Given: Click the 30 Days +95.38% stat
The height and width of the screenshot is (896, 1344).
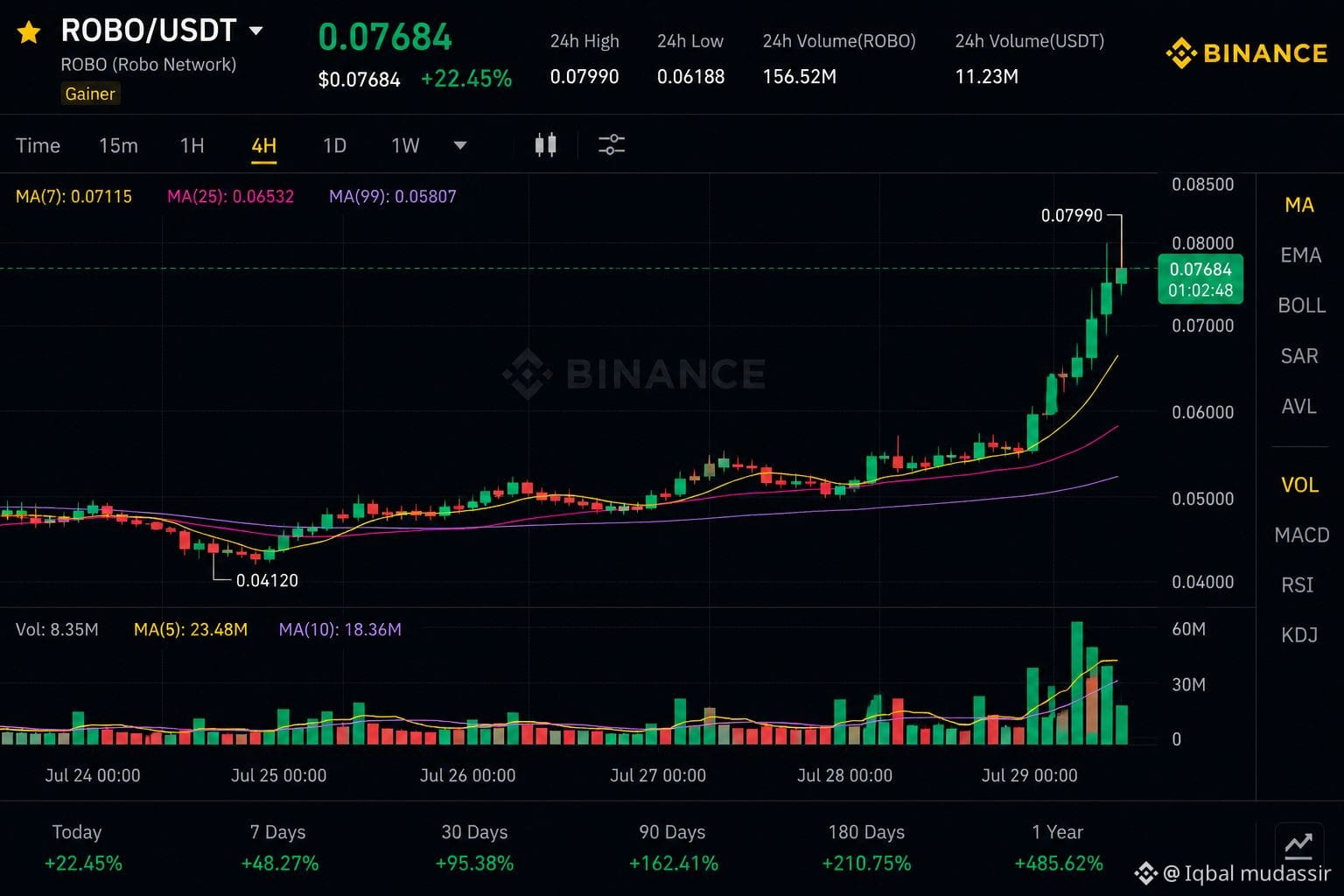Looking at the screenshot, I should [474, 848].
